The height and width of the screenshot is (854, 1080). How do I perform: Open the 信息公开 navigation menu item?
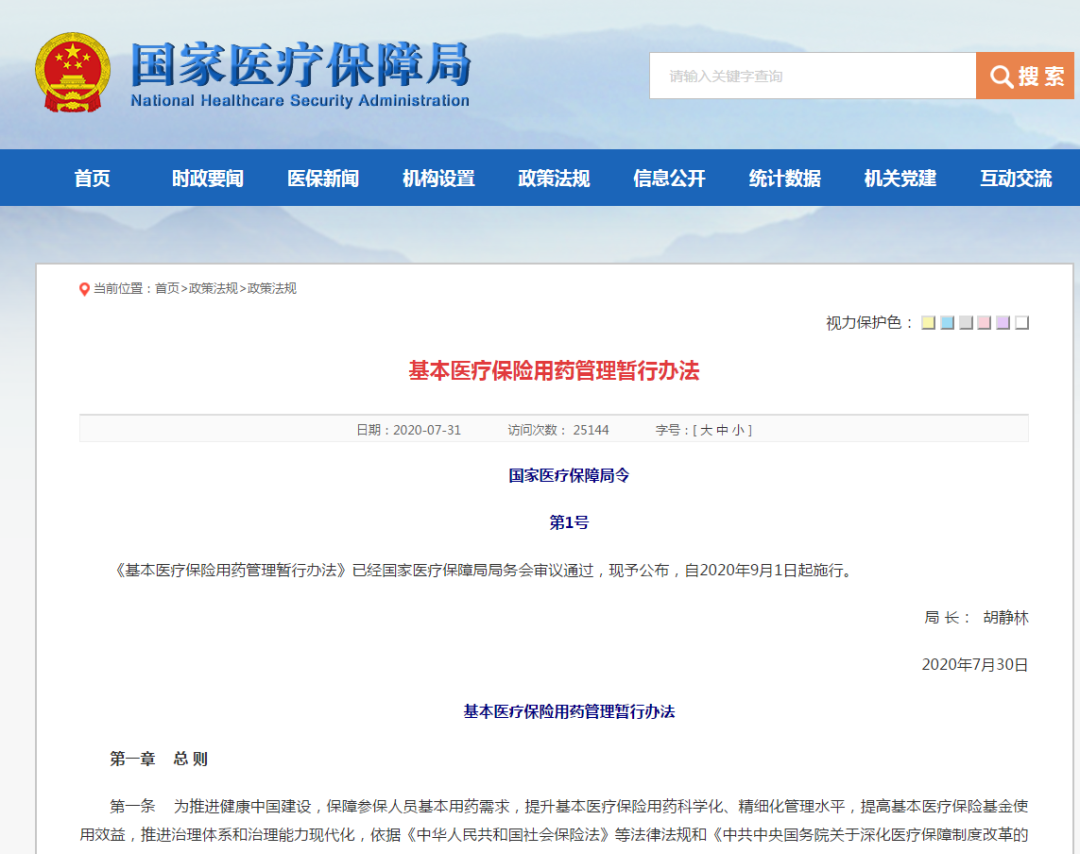pos(668,178)
